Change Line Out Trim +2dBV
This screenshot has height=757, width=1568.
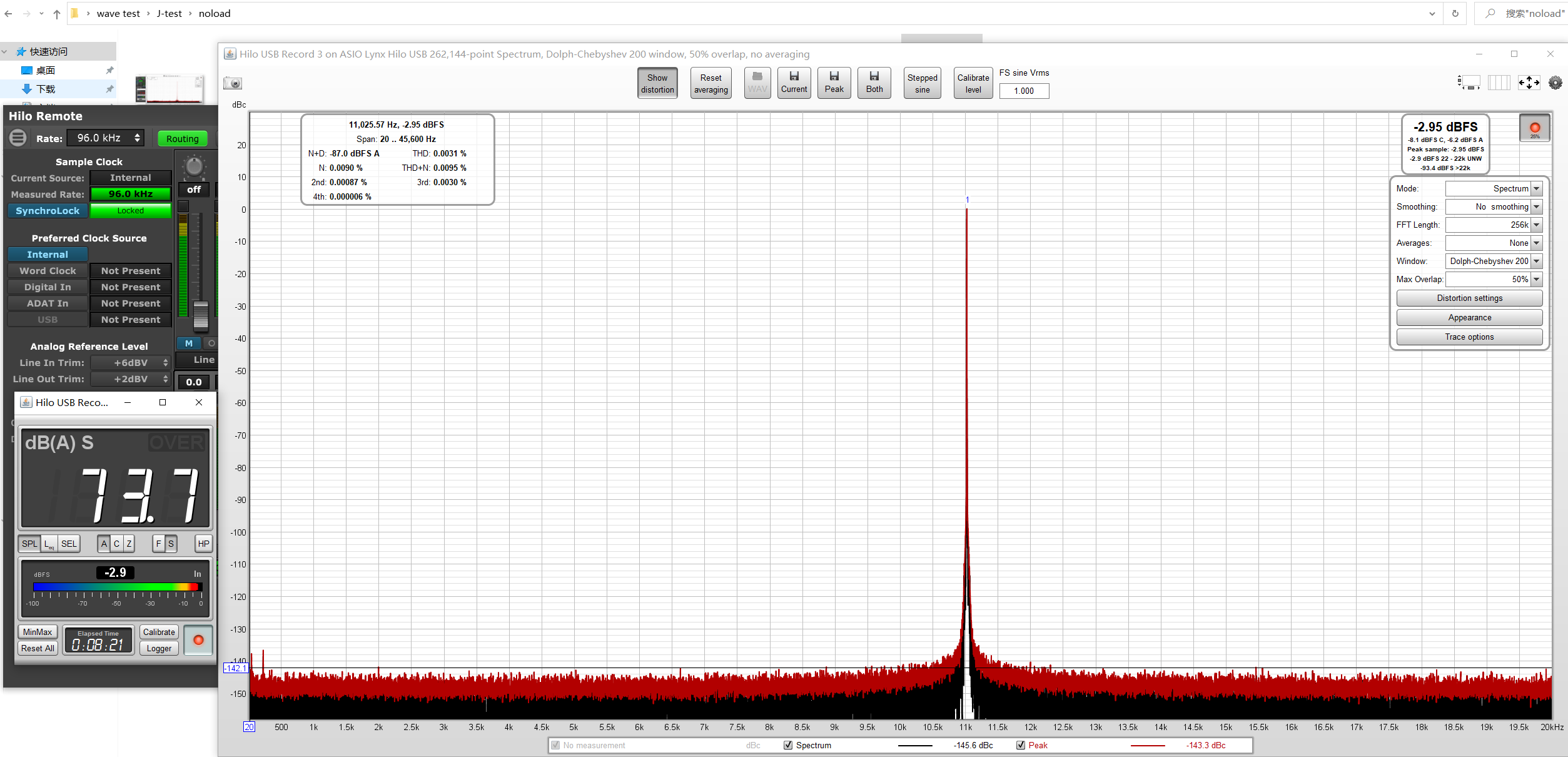click(131, 379)
